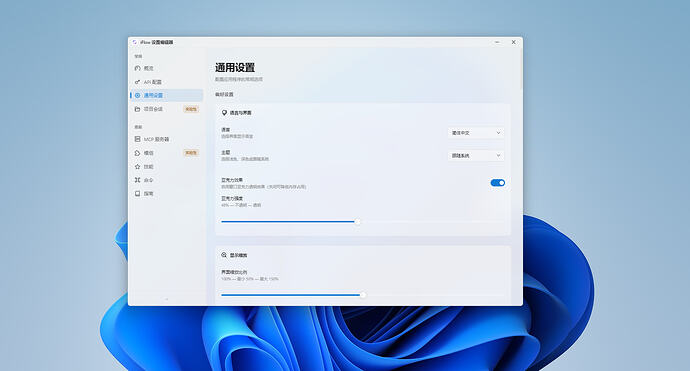Click the magnifier icon in display zoom section
This screenshot has width=690, height=371.
click(x=224, y=255)
